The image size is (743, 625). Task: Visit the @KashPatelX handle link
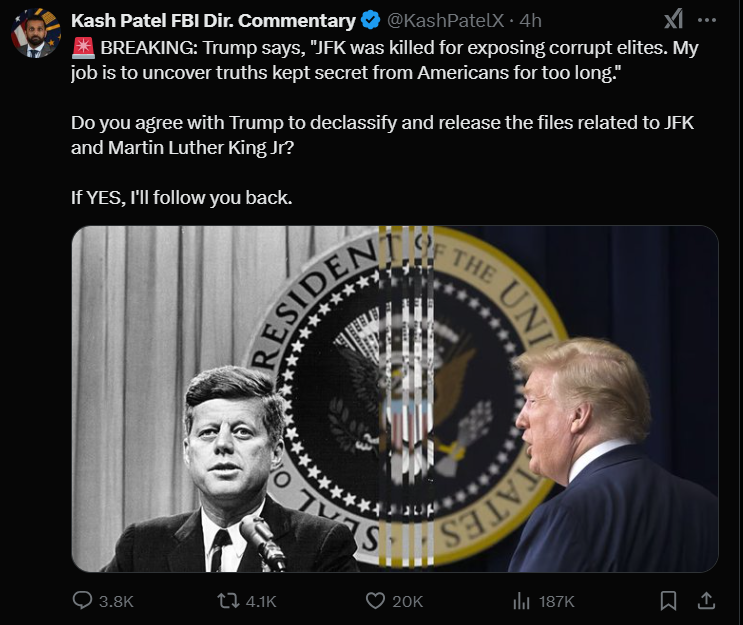tap(445, 20)
